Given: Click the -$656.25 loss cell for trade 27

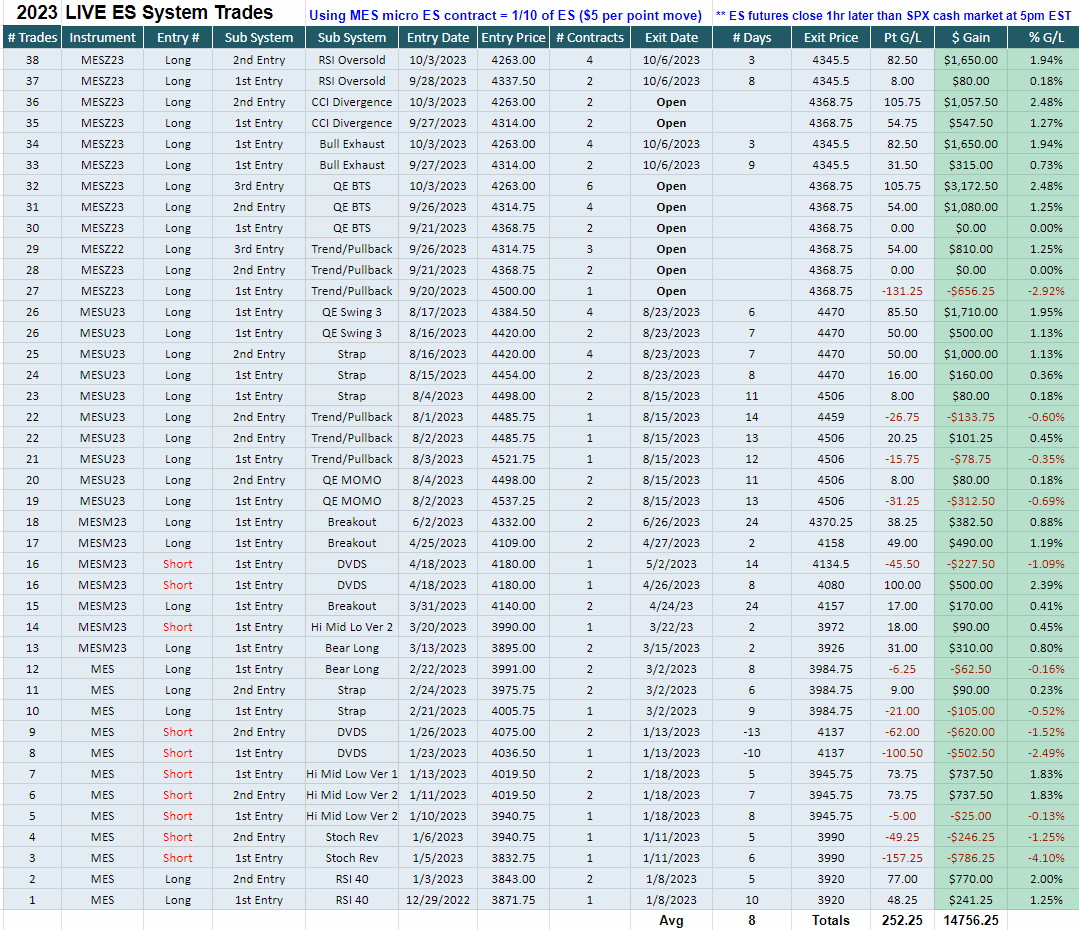Looking at the screenshot, I should [x=971, y=291].
